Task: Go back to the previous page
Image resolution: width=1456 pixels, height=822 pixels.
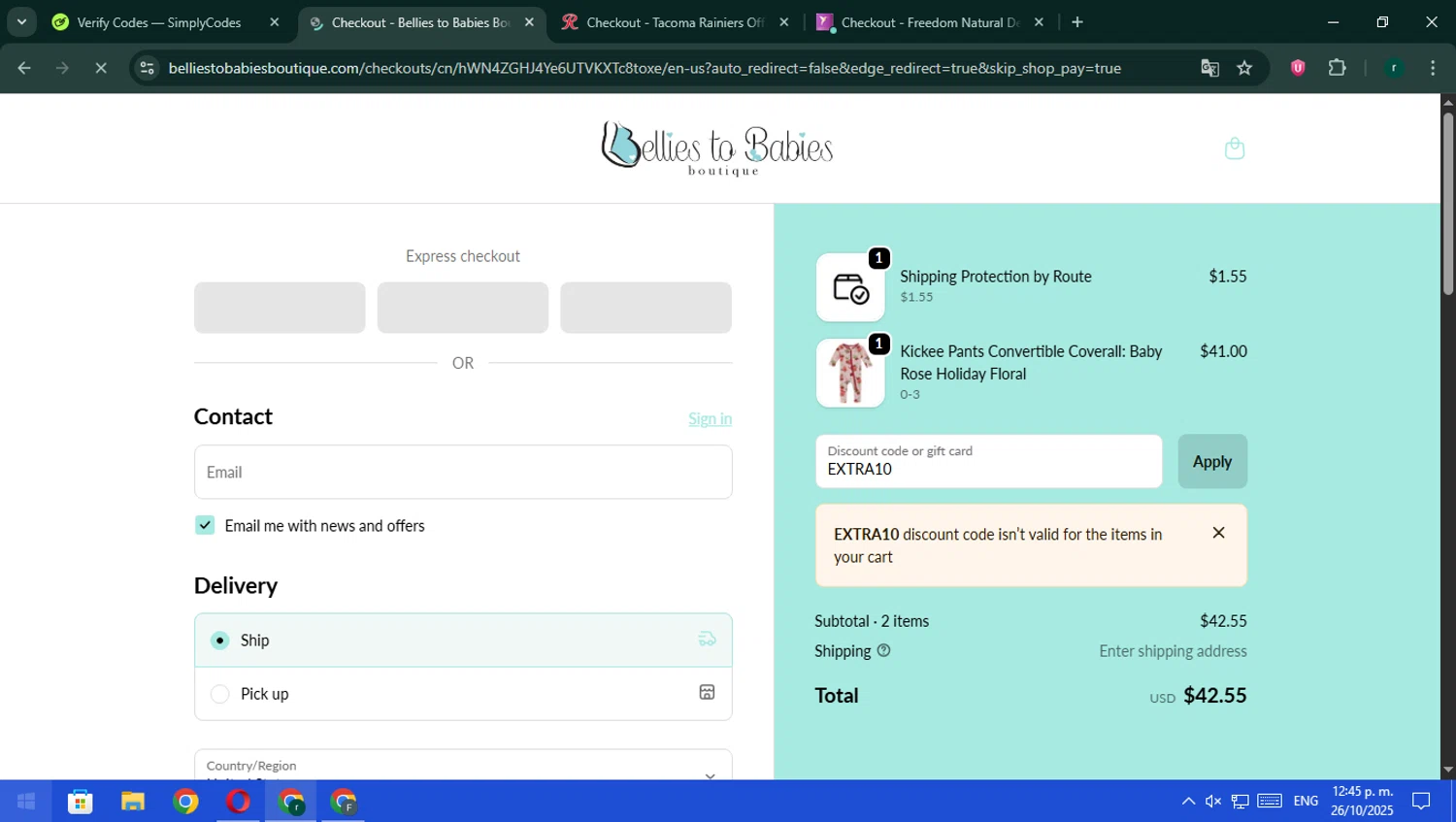Action: [x=24, y=68]
